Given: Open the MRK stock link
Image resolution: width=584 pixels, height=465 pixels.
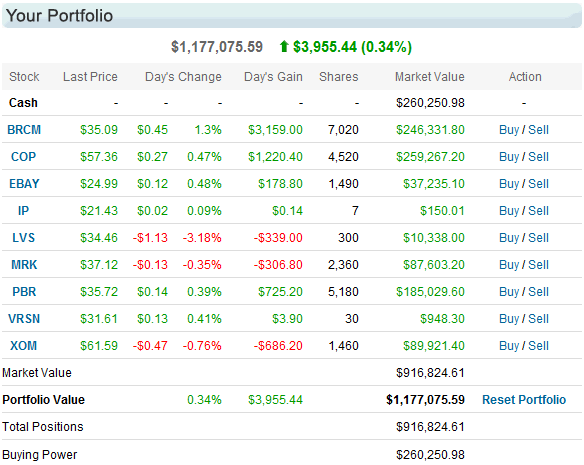Looking at the screenshot, I should [x=24, y=265].
